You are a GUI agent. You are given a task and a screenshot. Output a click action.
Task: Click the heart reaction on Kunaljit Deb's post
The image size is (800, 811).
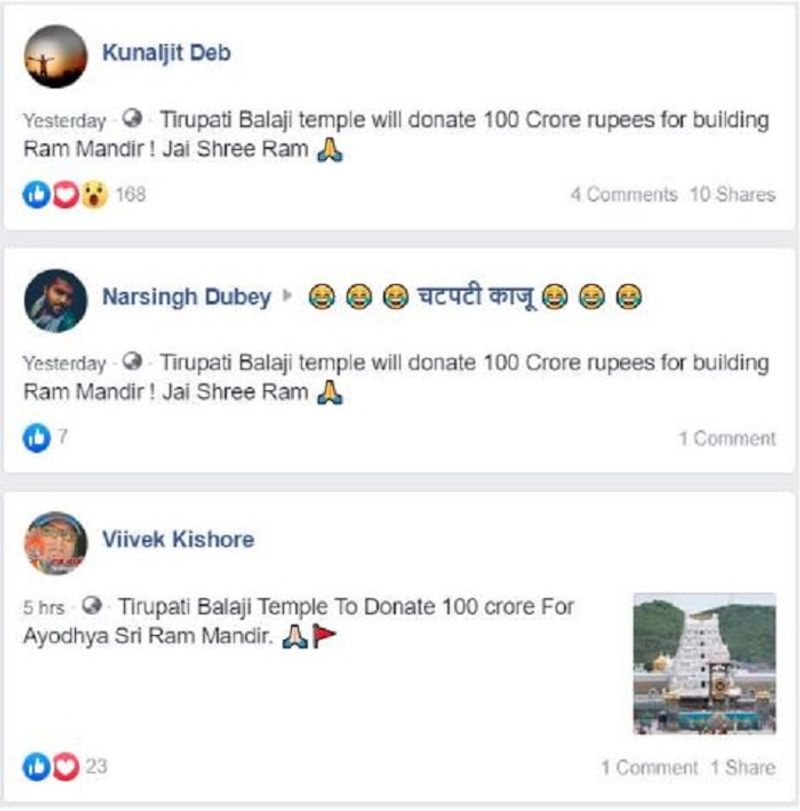point(65,194)
